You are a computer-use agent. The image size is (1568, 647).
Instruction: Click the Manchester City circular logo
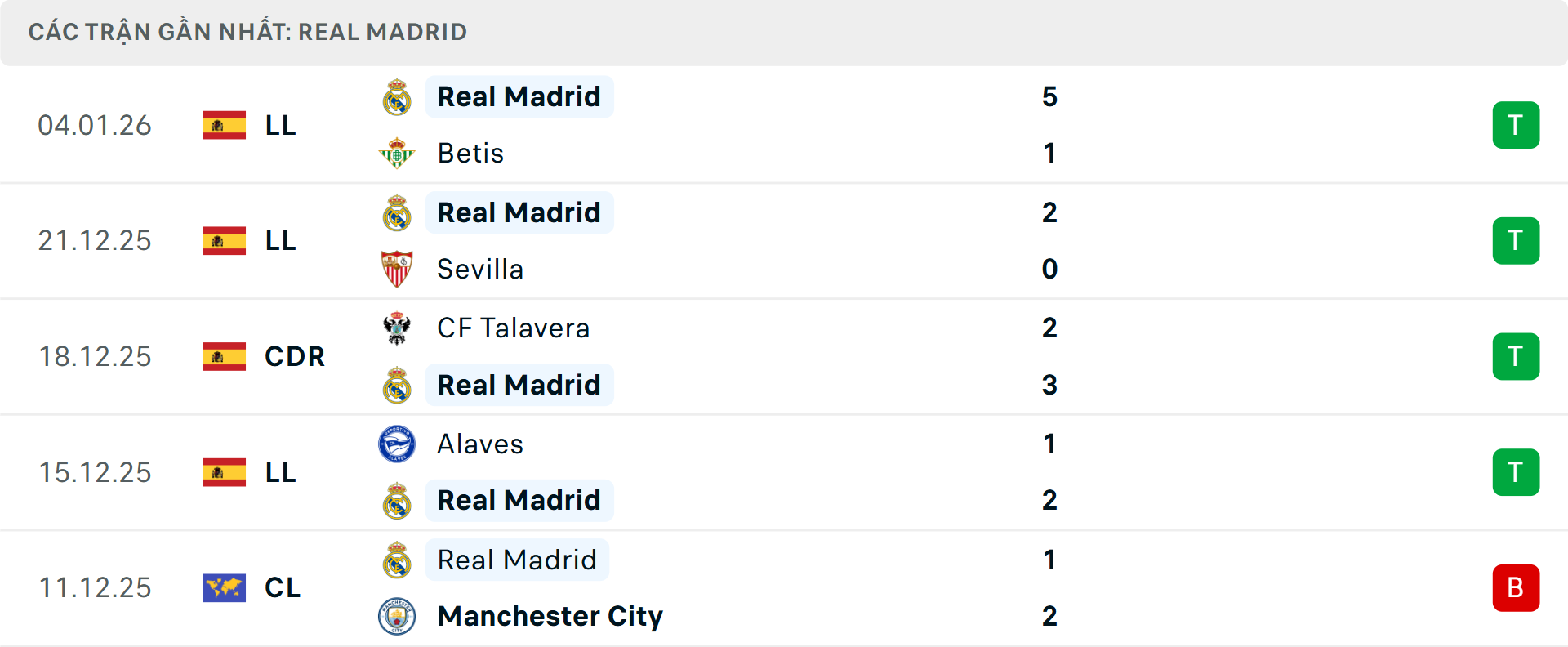pos(397,617)
